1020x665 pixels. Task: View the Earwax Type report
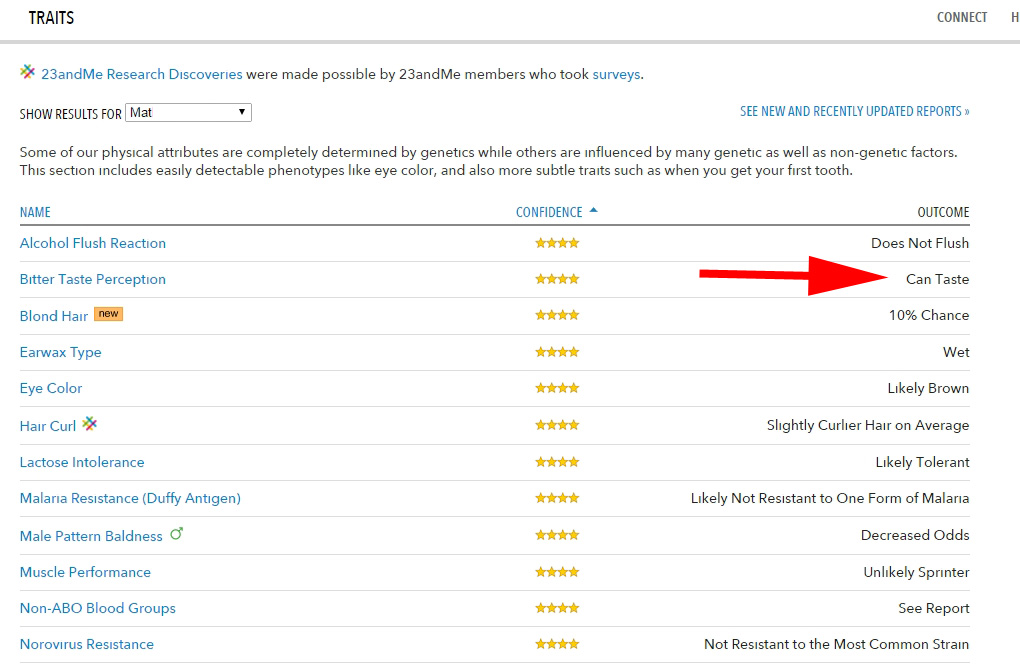click(60, 352)
